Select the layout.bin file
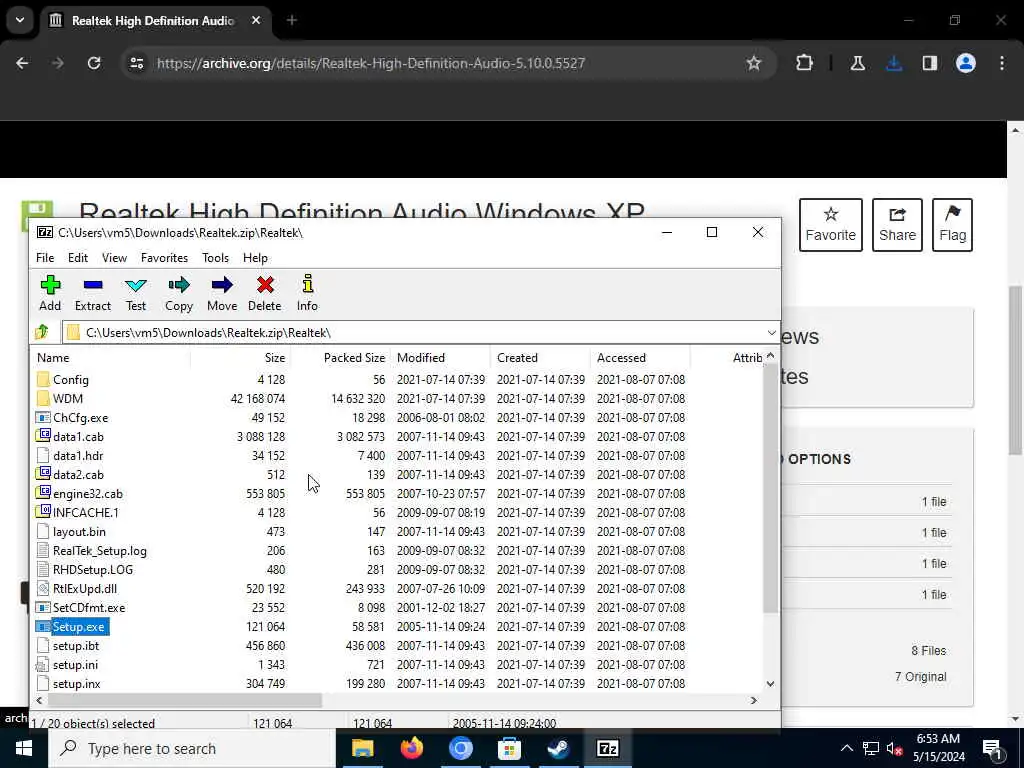Screen dimensions: 1024x768 (x=79, y=532)
